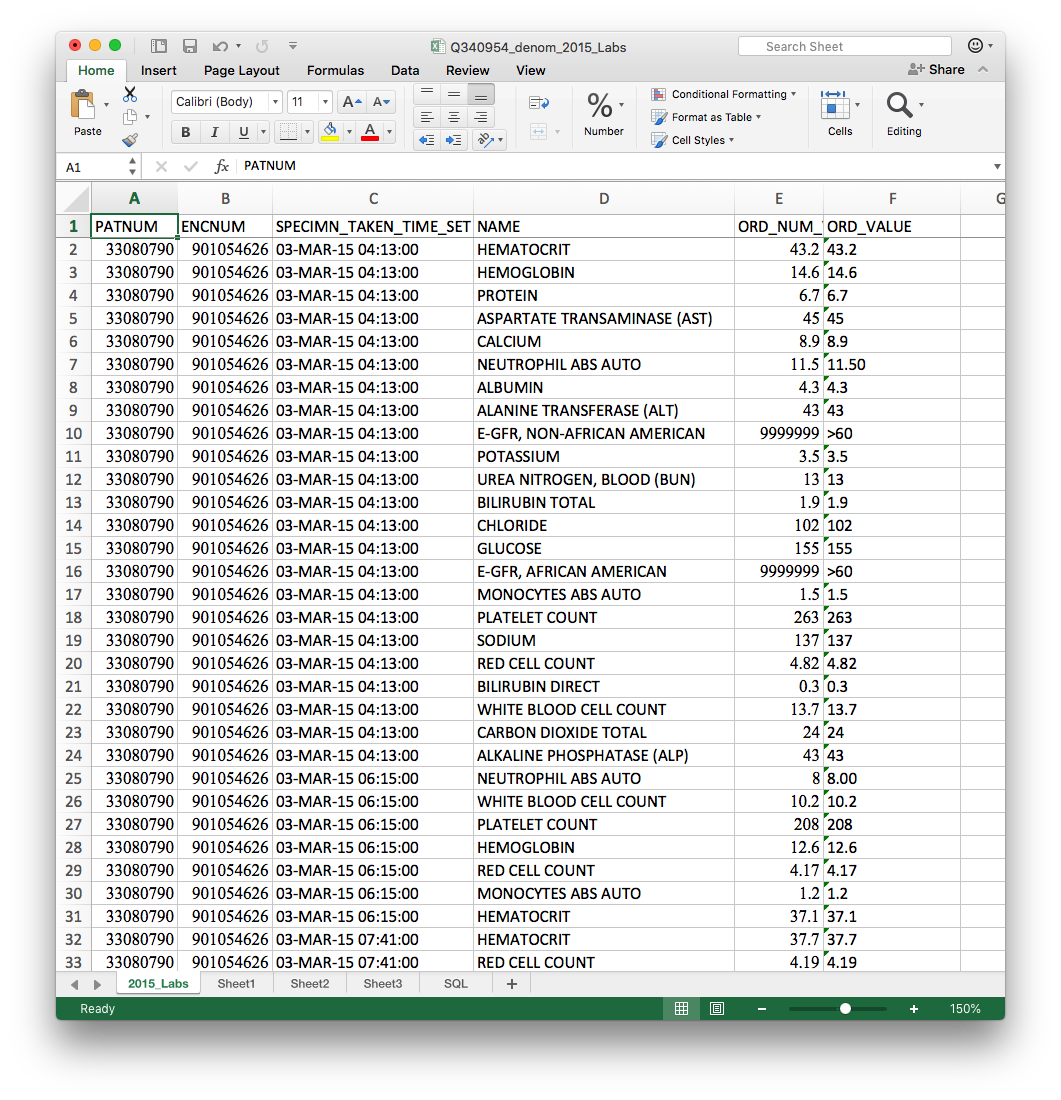Align text to middle vertically

click(x=454, y=94)
